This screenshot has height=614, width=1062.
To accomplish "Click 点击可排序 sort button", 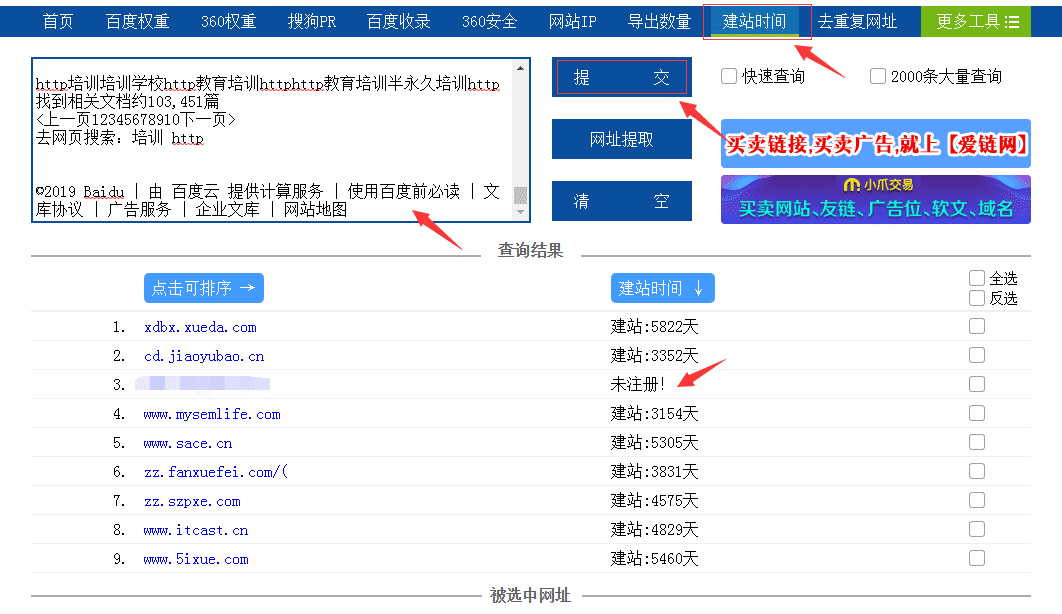I will (204, 288).
